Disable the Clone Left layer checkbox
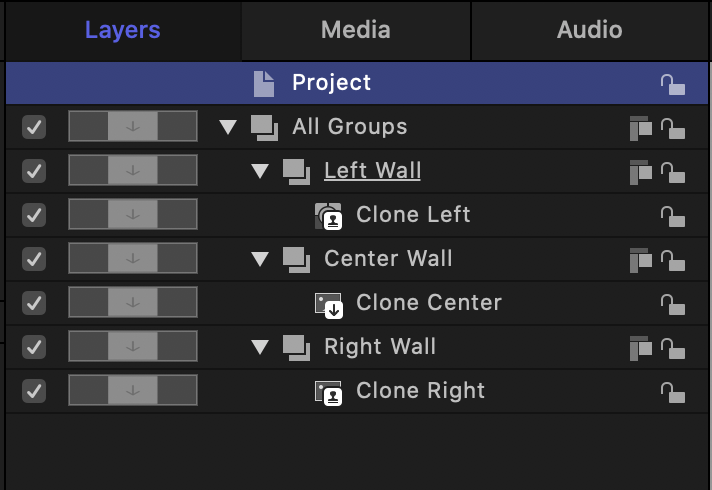Screen dimensions: 712x490 pyautogui.click(x=34, y=215)
